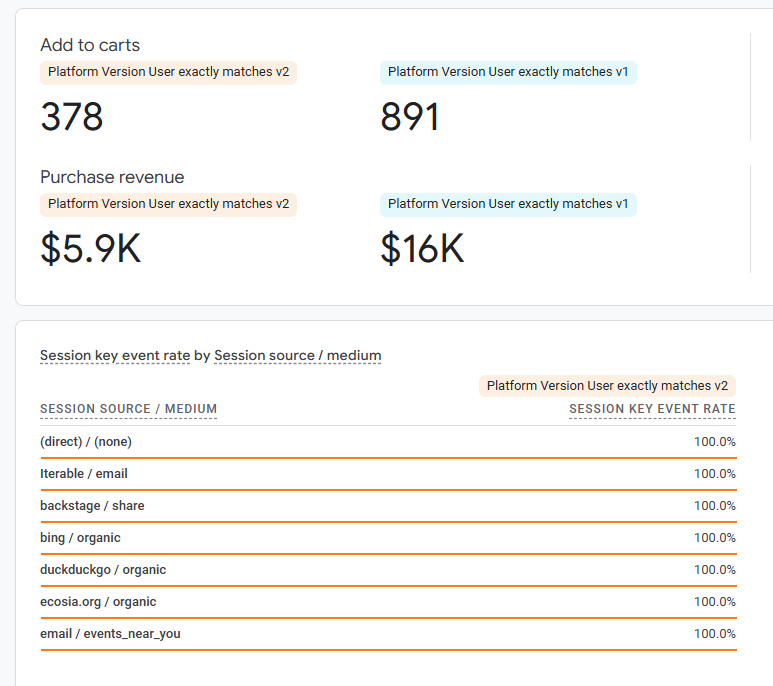The image size is (773, 686).
Task: Click the v1 comparison chip under Add to carts
Action: (x=508, y=72)
